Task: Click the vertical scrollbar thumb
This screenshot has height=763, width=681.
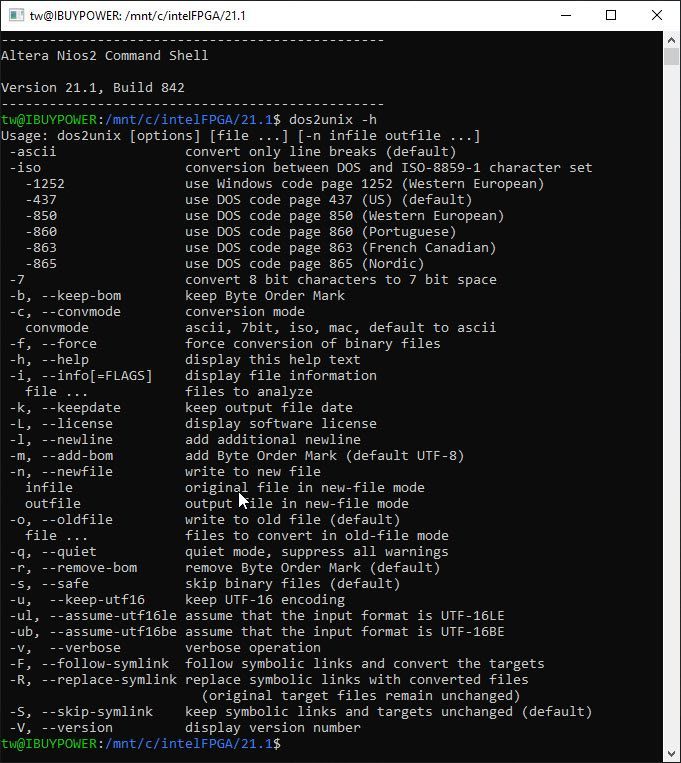Action: point(672,56)
